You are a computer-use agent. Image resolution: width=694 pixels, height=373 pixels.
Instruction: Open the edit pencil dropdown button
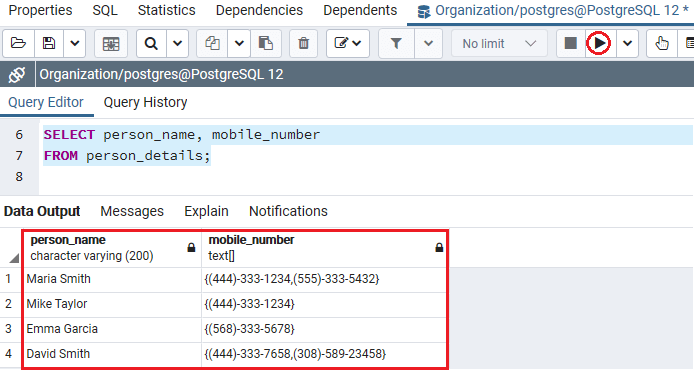(x=348, y=43)
